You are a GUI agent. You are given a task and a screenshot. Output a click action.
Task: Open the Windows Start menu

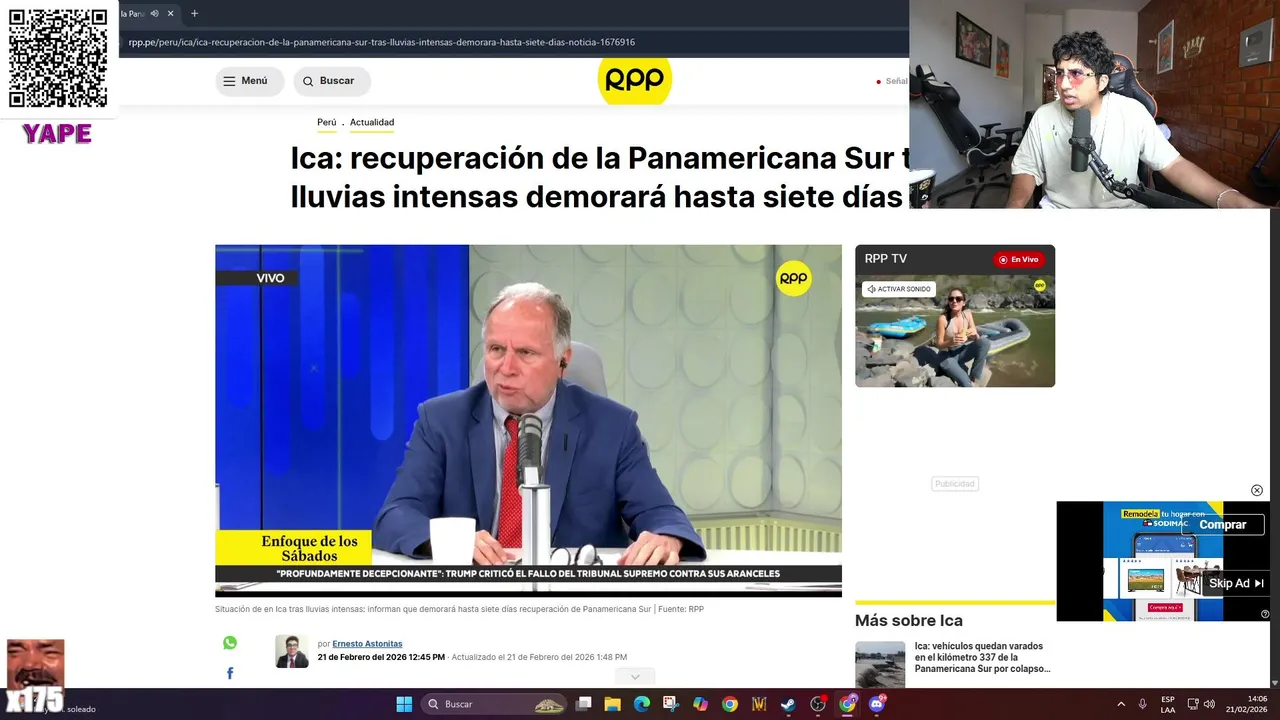404,704
